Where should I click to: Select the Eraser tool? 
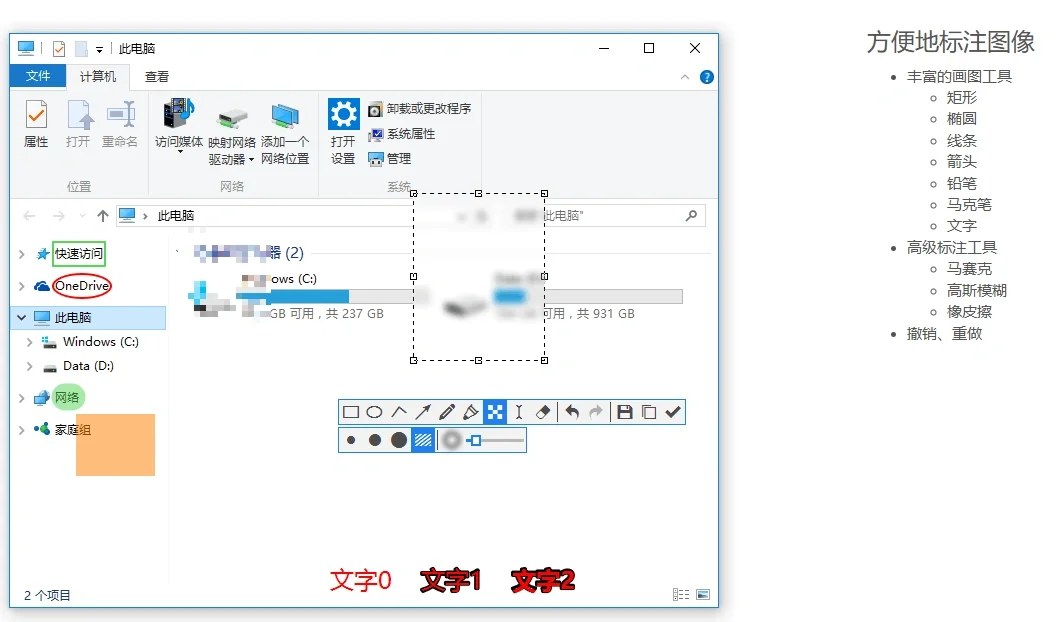click(x=543, y=411)
